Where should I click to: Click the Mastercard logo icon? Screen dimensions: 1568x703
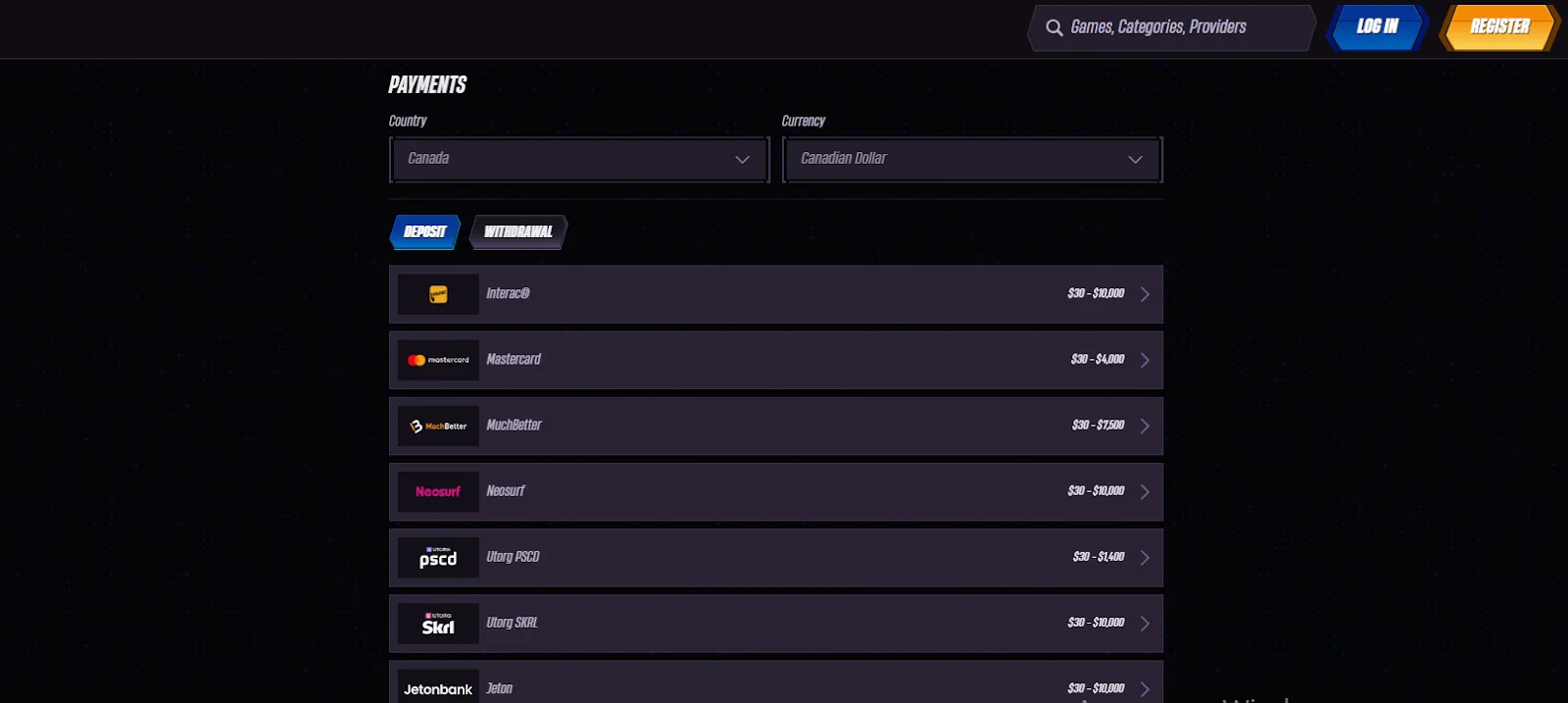coord(438,360)
